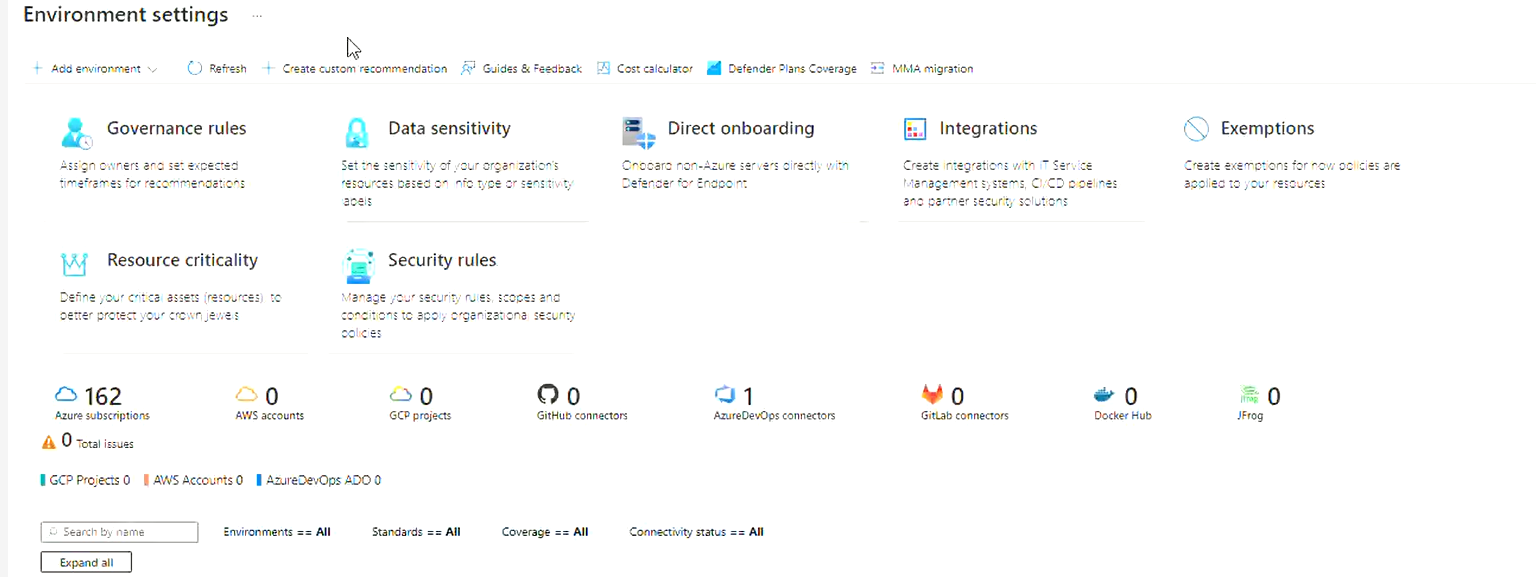1536x577 pixels.
Task: Open the Cost calculator
Action: pyautogui.click(x=645, y=69)
